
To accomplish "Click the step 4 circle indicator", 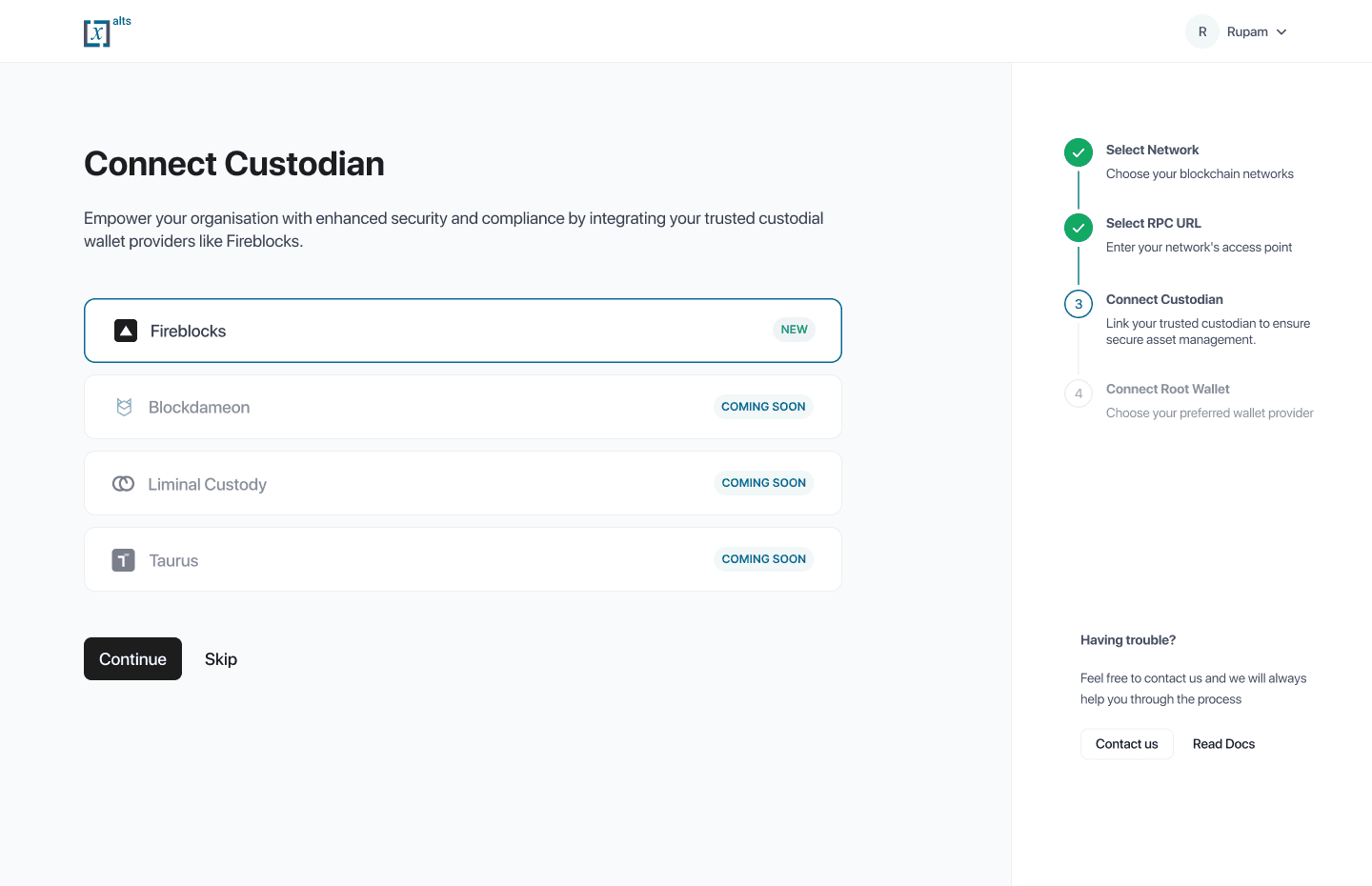I will click(x=1079, y=393).
